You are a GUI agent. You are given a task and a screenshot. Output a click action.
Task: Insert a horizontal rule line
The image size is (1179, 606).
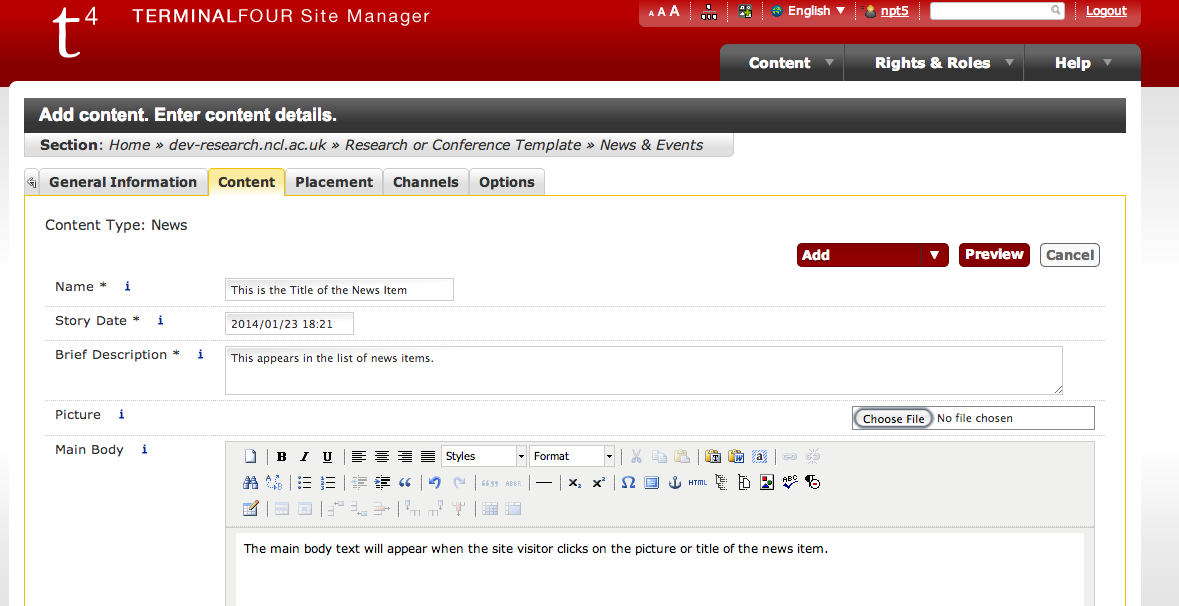[x=544, y=483]
